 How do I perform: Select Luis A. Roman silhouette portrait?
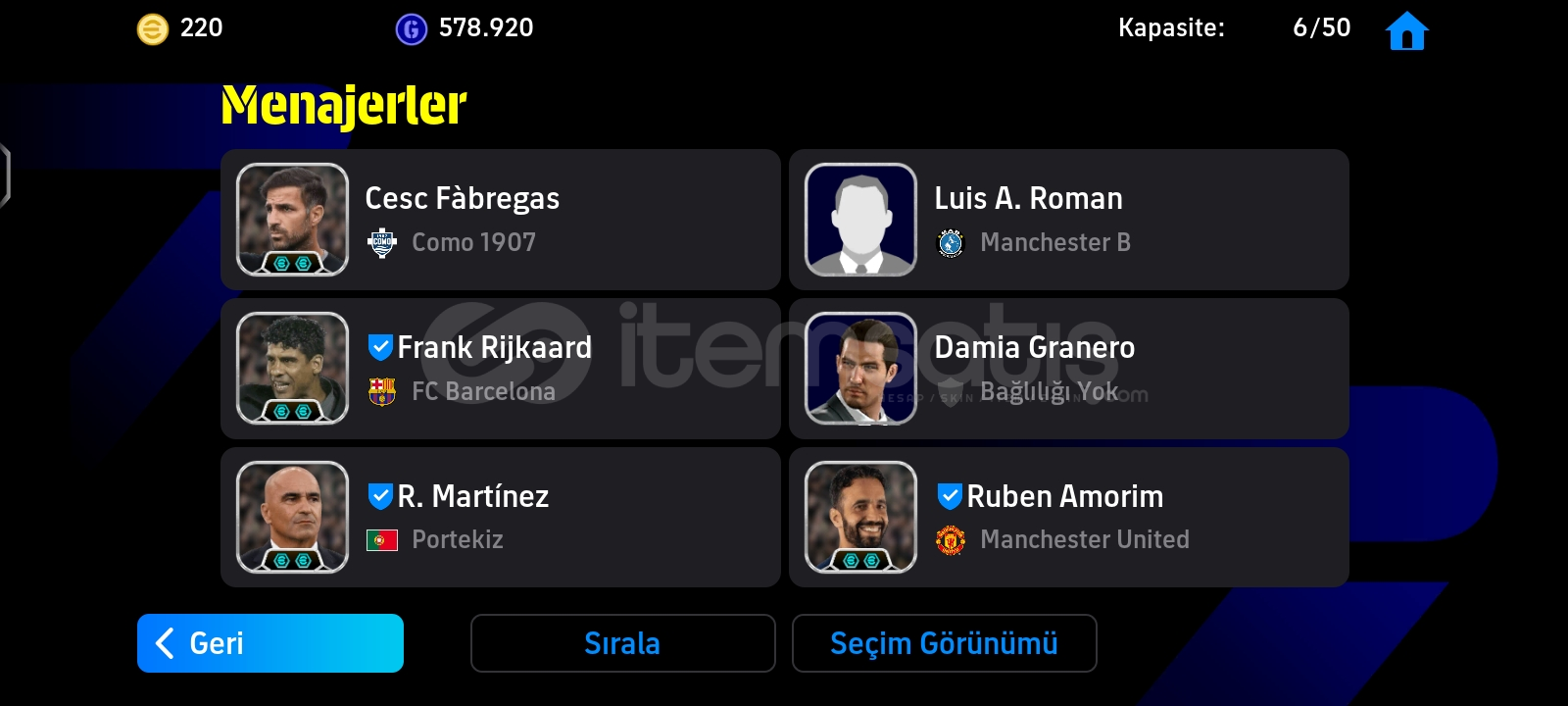[x=860, y=220]
